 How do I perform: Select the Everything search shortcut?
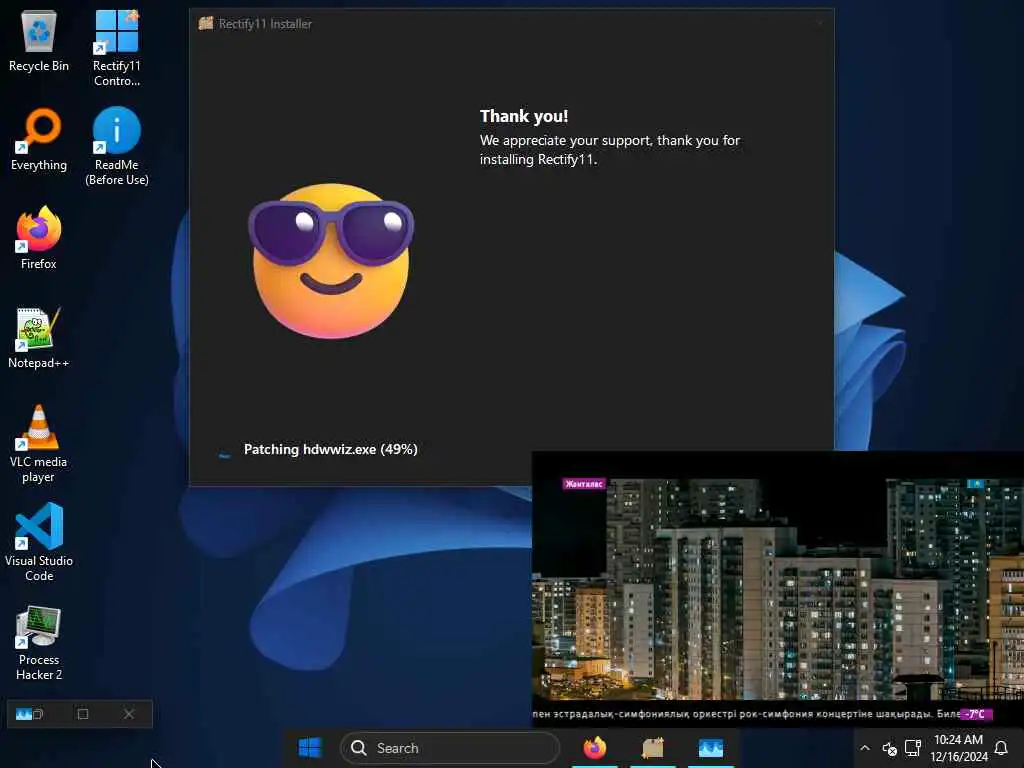39,140
